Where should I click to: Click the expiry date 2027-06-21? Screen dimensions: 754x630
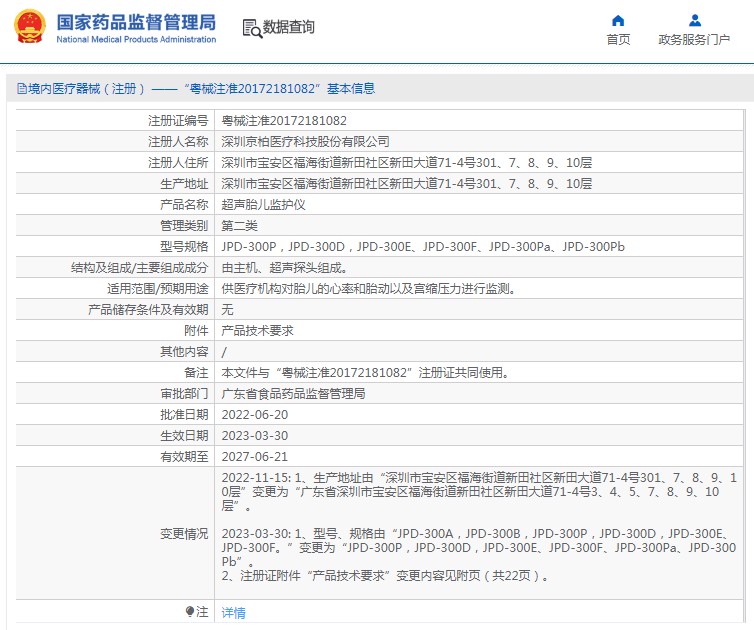[254, 456]
